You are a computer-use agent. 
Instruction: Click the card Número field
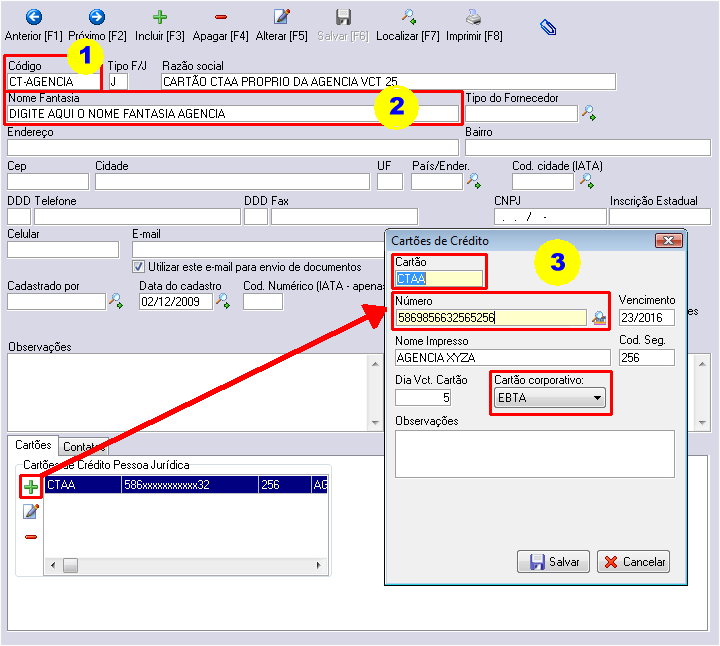point(491,318)
